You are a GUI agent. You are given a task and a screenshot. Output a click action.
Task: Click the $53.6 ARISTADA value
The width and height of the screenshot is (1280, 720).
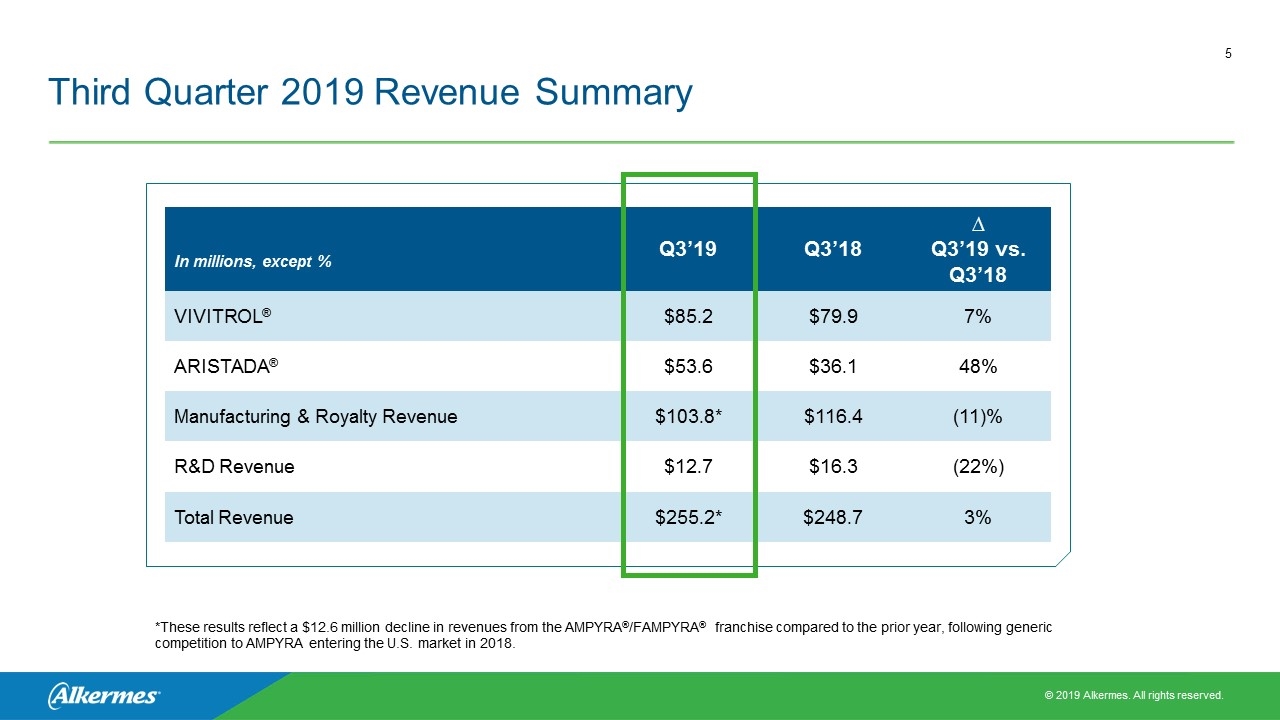point(688,367)
